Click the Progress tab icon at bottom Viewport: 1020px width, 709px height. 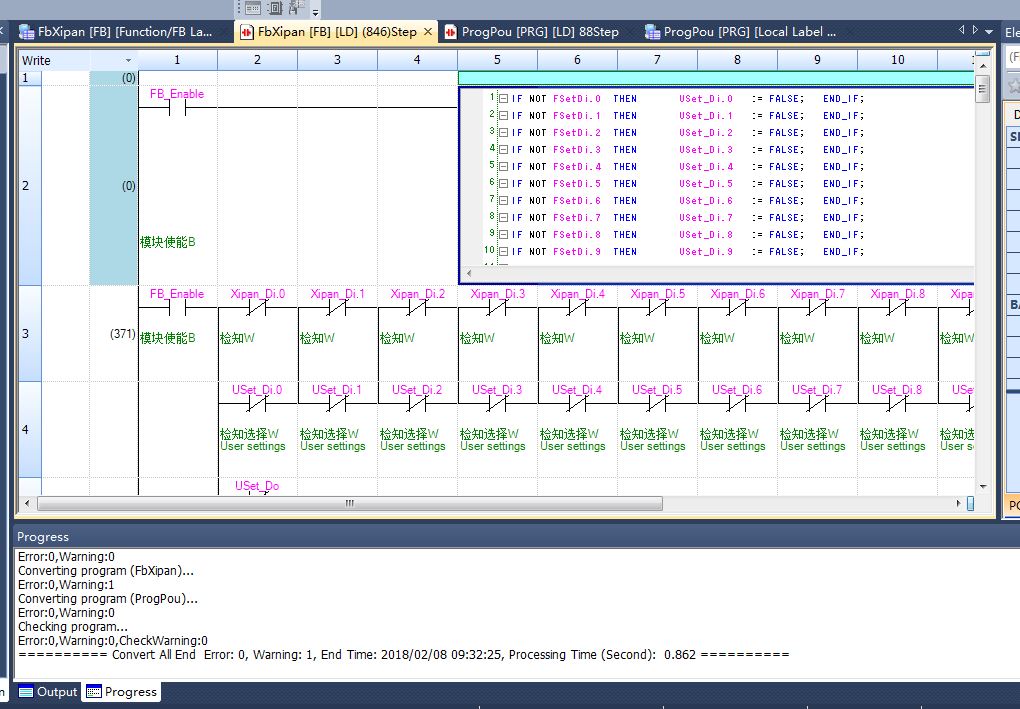[93, 692]
